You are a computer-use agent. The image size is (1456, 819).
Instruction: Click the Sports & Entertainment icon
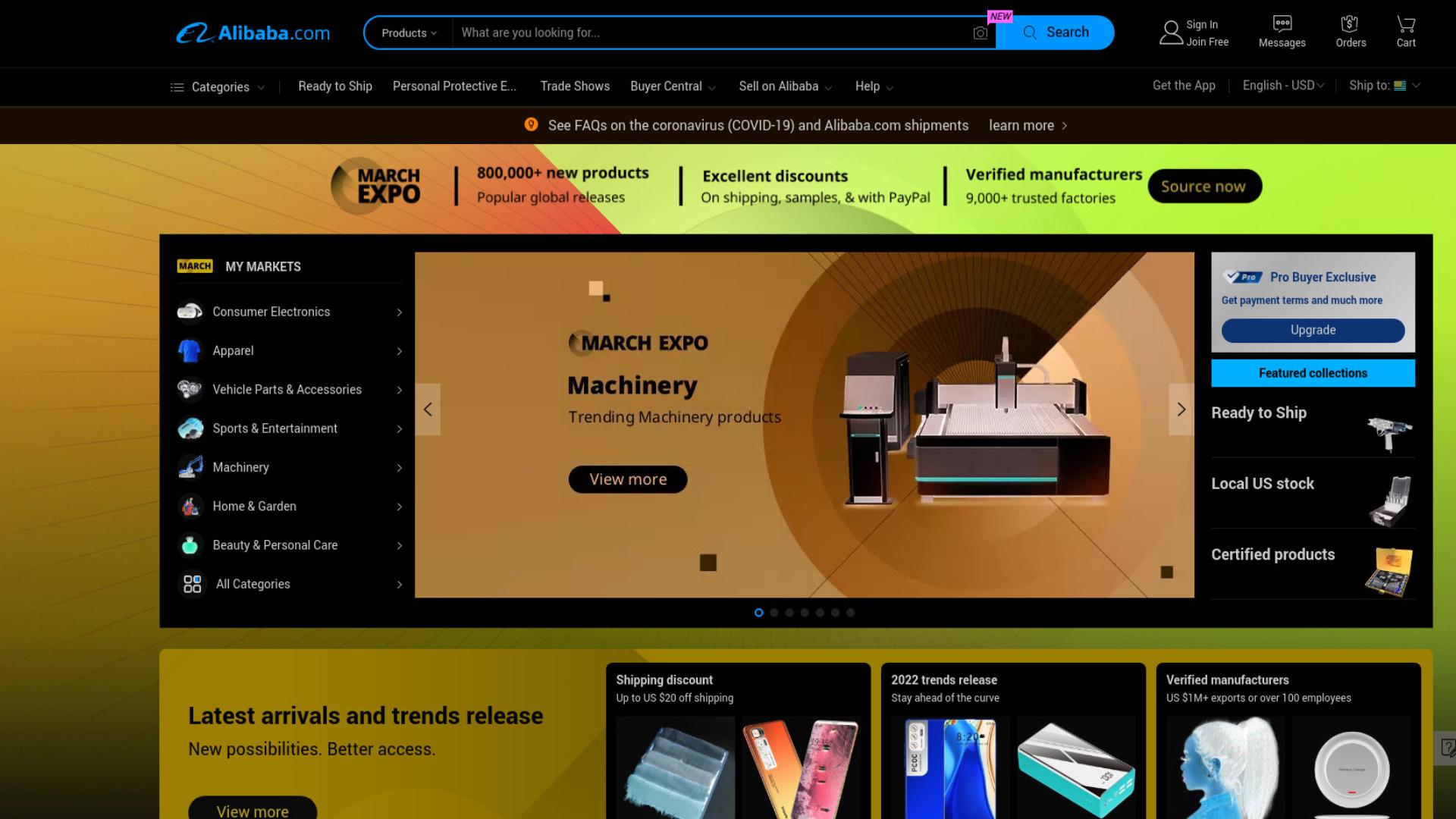pos(190,428)
